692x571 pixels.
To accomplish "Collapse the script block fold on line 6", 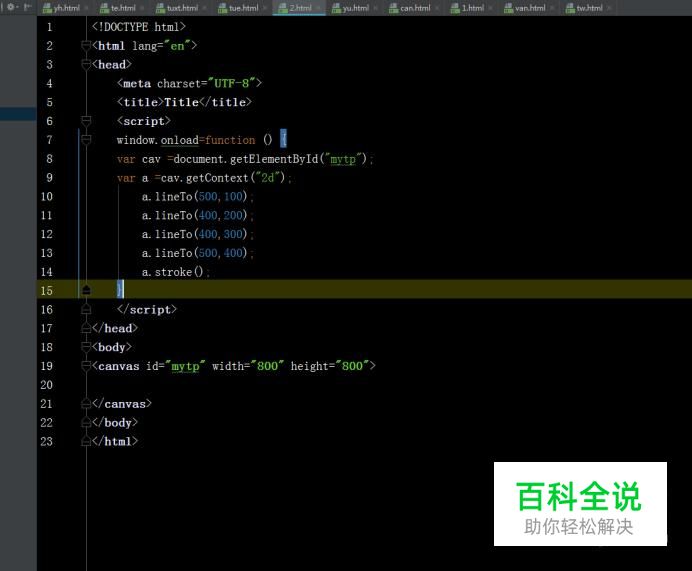I will coord(86,120).
